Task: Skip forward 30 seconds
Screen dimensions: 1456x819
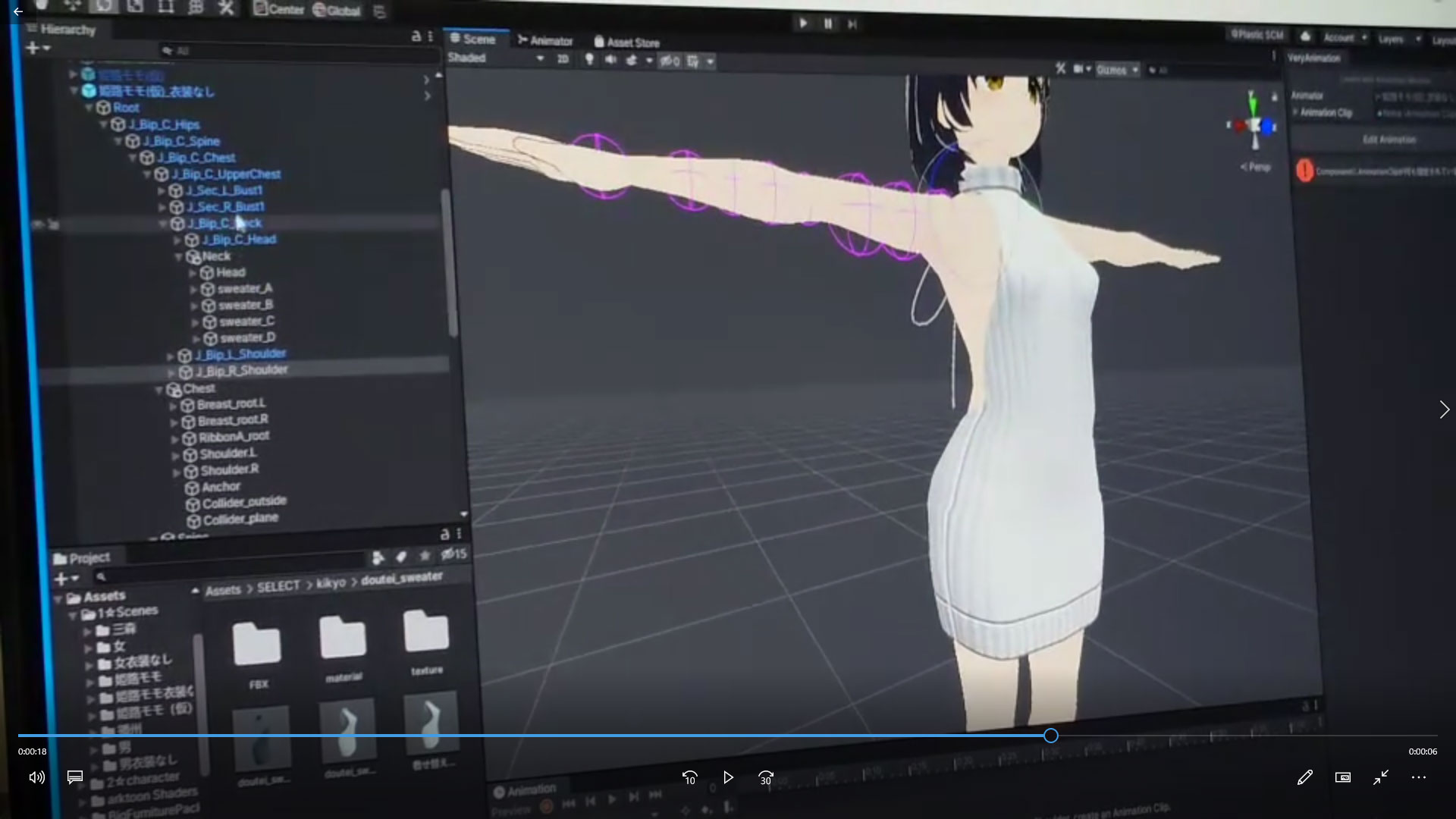Action: coord(766,778)
